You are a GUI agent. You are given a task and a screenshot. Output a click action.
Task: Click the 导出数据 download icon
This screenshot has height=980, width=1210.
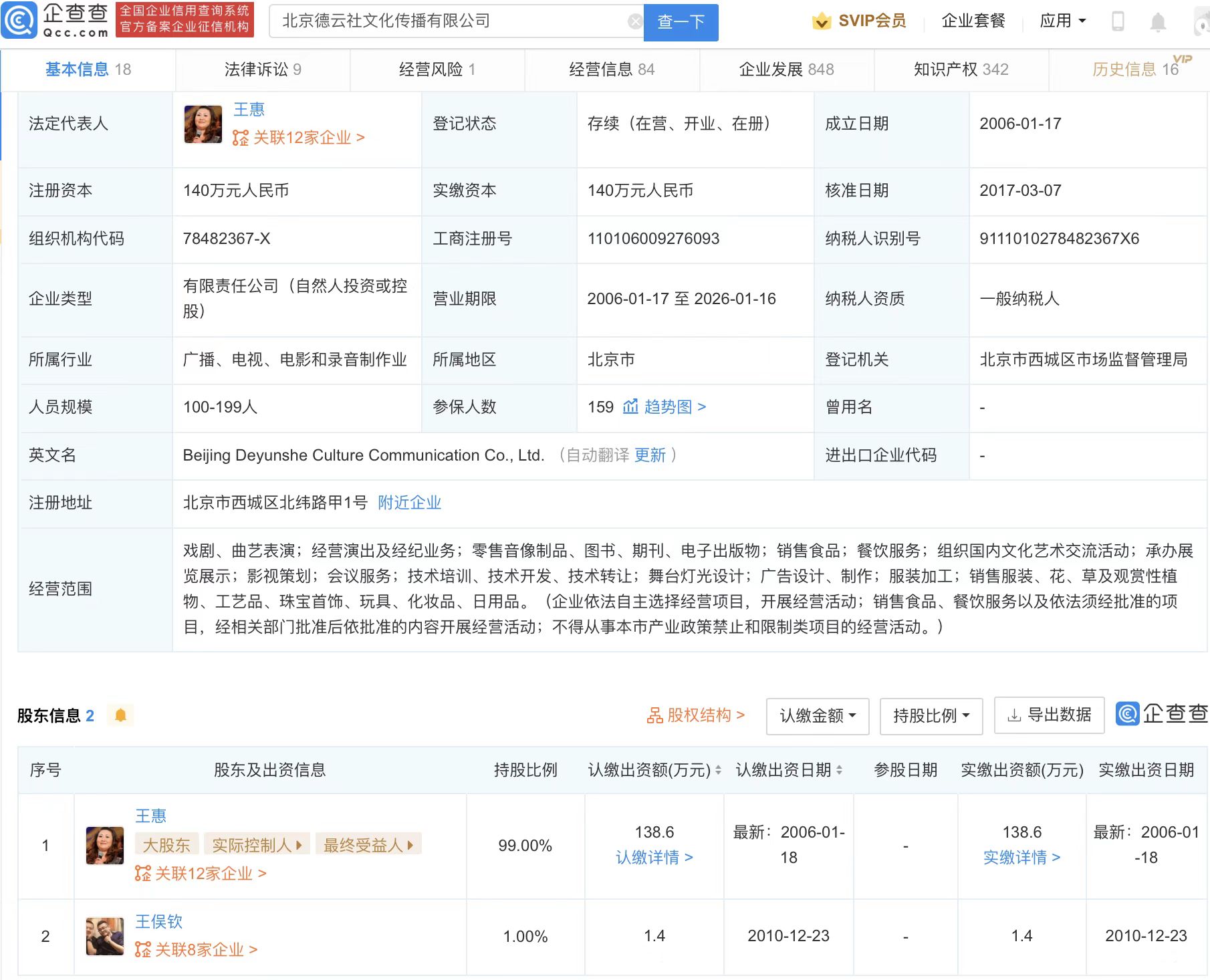coord(1014,715)
